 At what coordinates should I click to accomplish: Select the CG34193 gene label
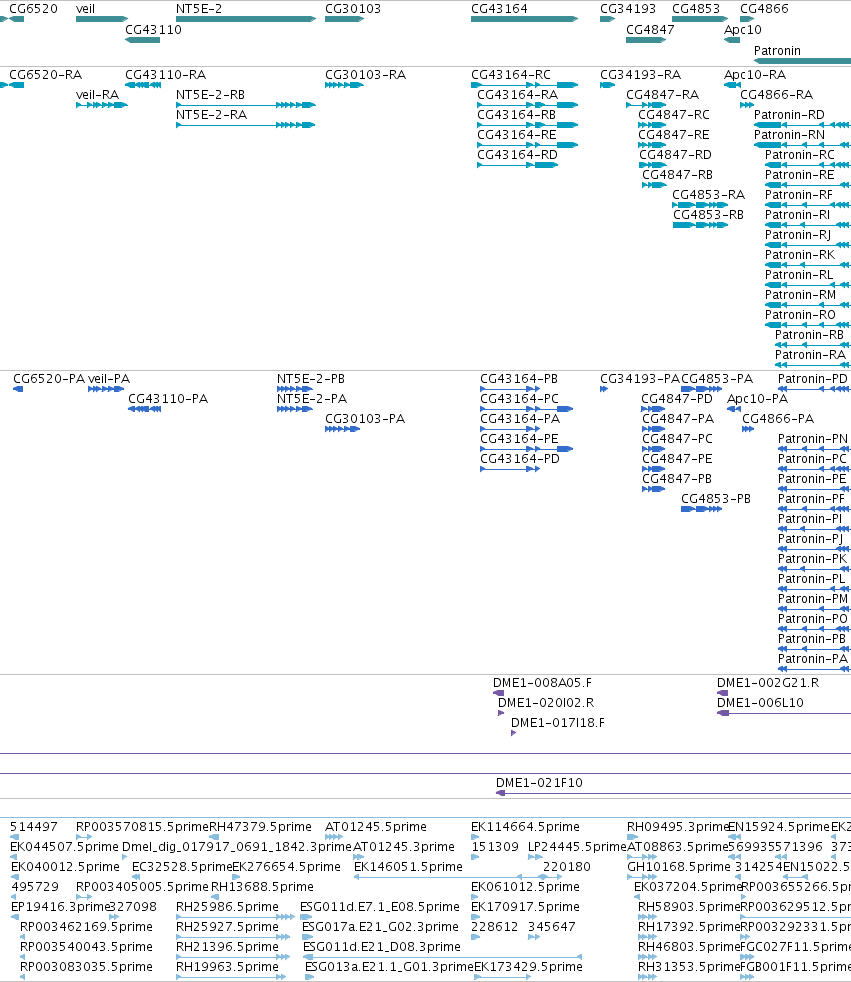pos(628,9)
